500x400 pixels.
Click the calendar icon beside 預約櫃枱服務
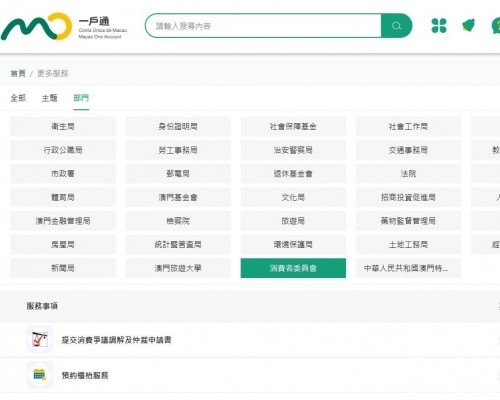(40, 375)
